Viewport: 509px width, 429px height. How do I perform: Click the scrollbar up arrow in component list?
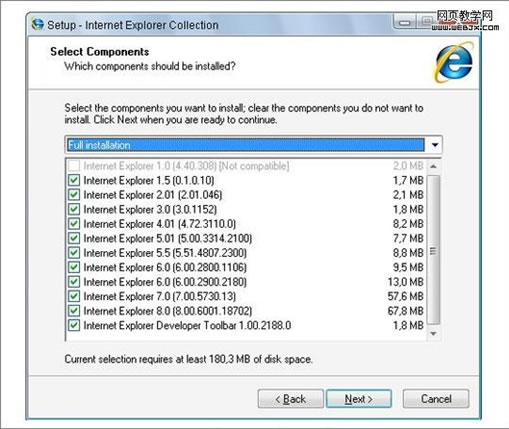pyautogui.click(x=433, y=166)
